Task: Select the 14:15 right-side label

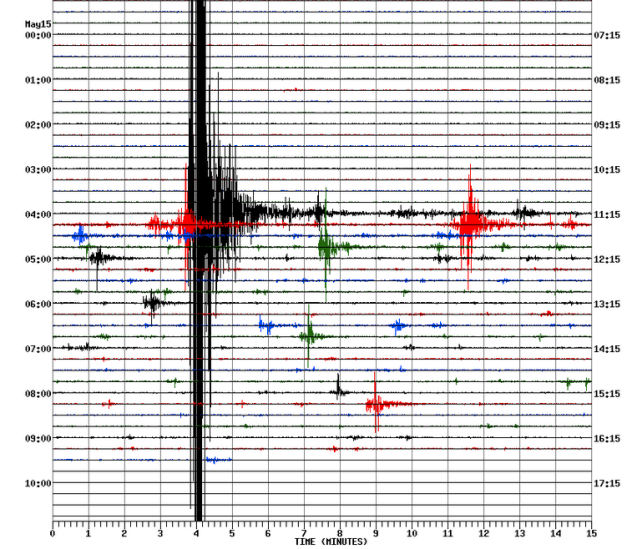Action: click(x=607, y=349)
